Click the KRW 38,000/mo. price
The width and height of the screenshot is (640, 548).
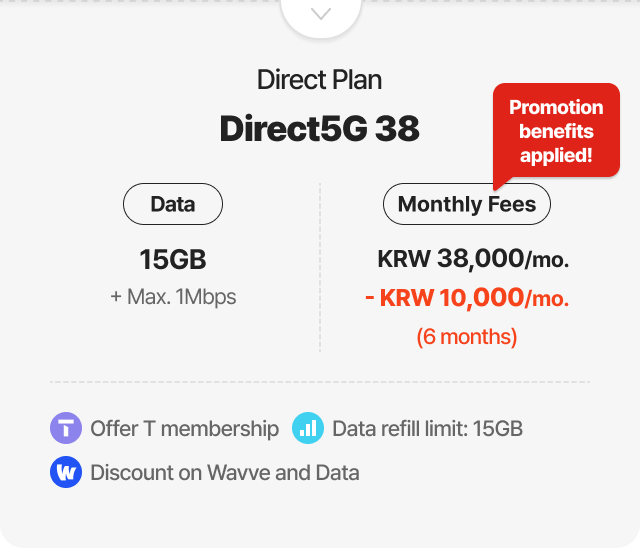(x=473, y=260)
